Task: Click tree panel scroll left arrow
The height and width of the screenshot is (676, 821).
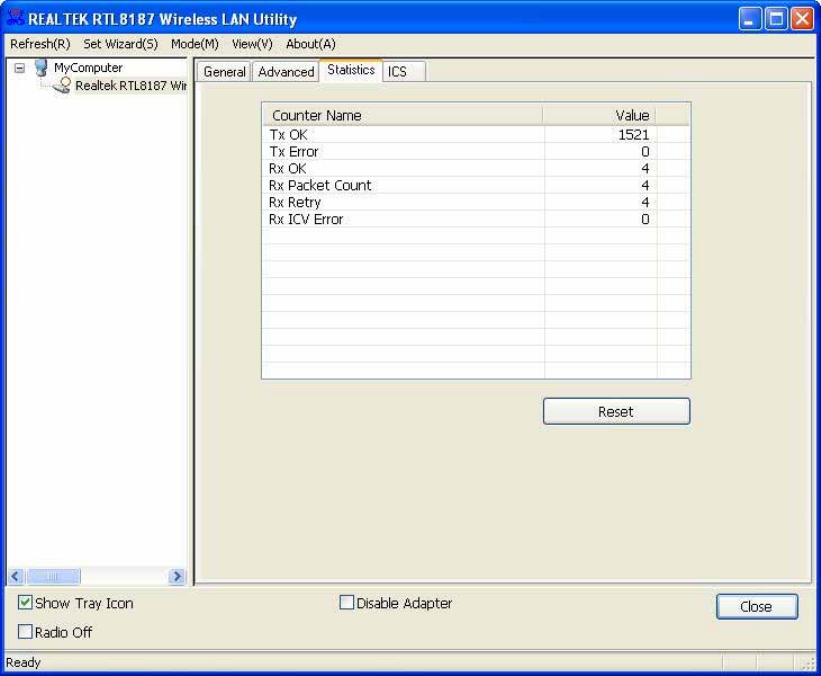Action: (x=15, y=577)
